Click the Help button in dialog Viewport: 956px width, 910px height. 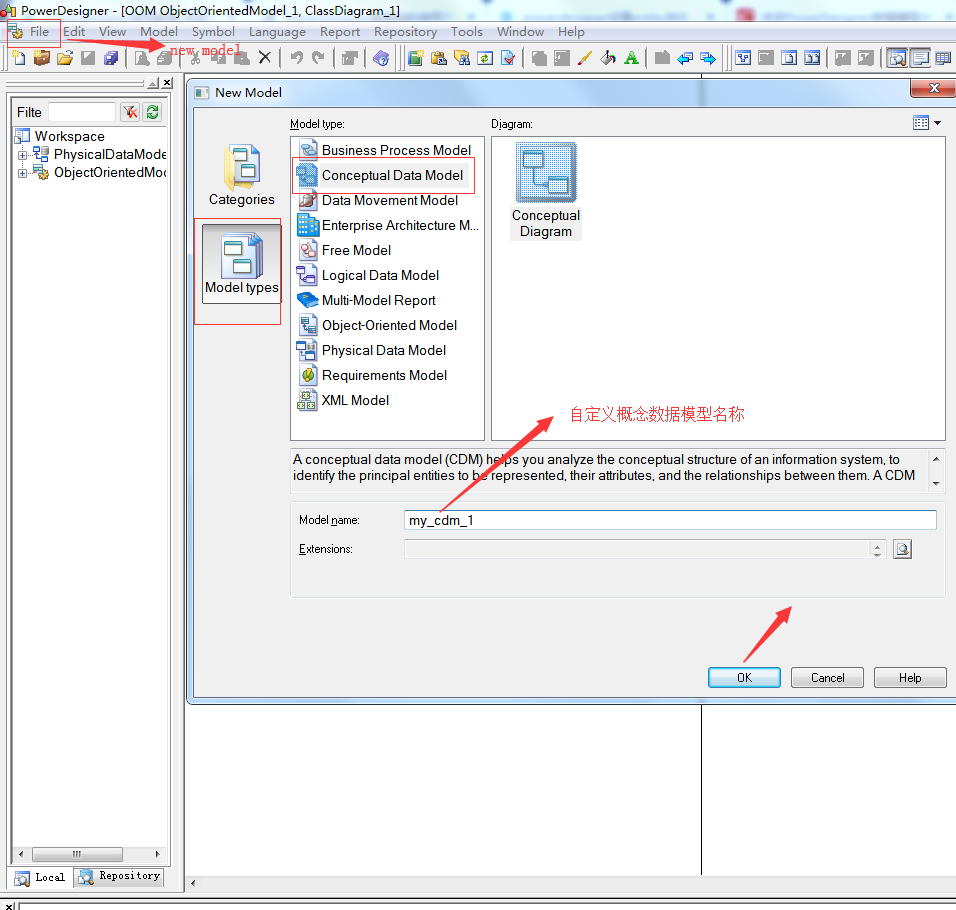[x=910, y=678]
